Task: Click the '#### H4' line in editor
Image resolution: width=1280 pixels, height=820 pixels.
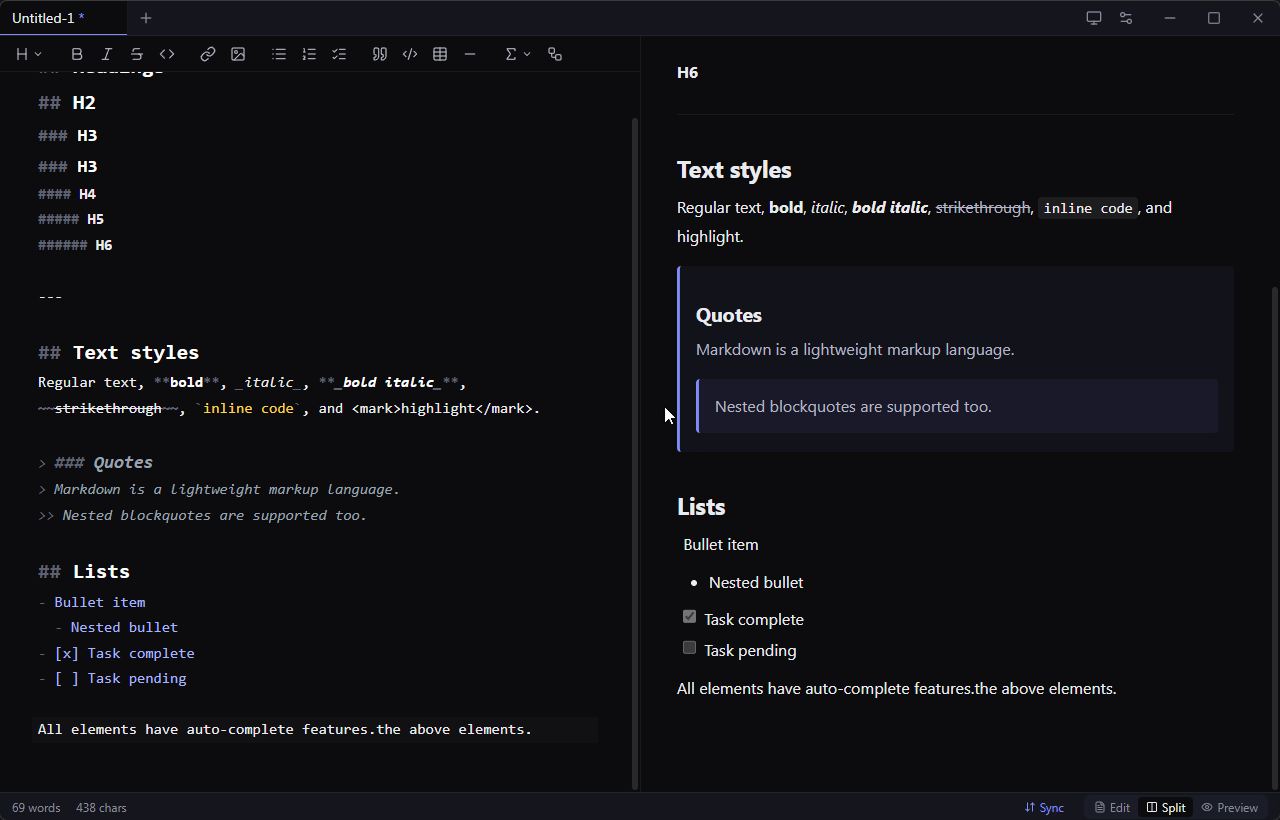Action: [x=67, y=194]
